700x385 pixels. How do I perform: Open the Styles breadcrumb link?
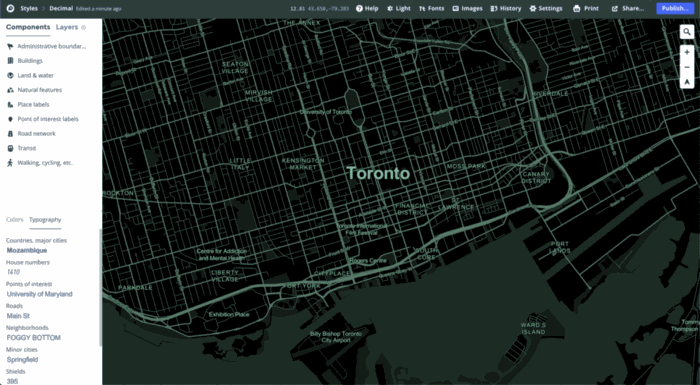point(29,8)
